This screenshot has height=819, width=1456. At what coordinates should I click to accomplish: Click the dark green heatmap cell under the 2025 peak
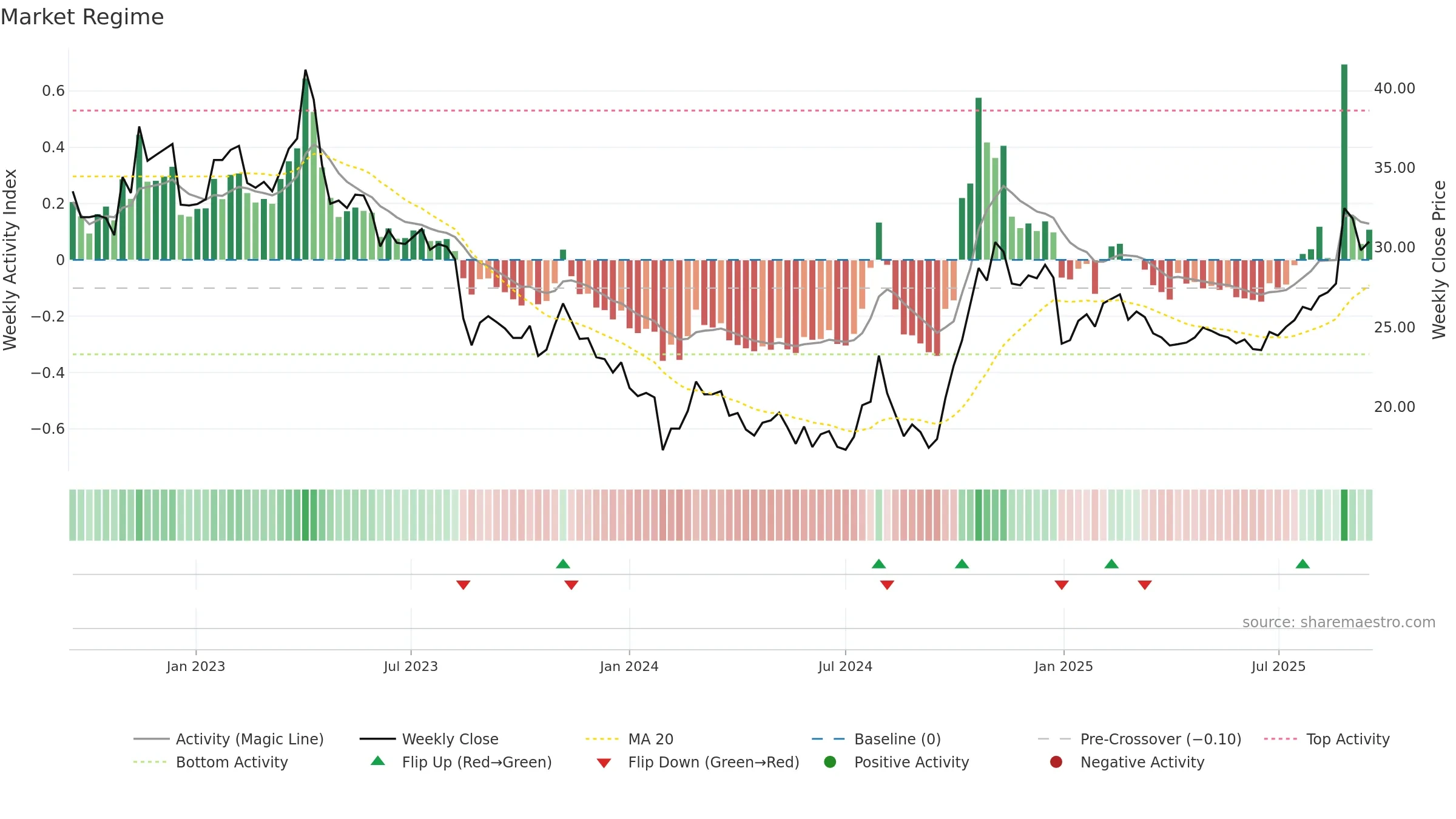click(x=1344, y=515)
